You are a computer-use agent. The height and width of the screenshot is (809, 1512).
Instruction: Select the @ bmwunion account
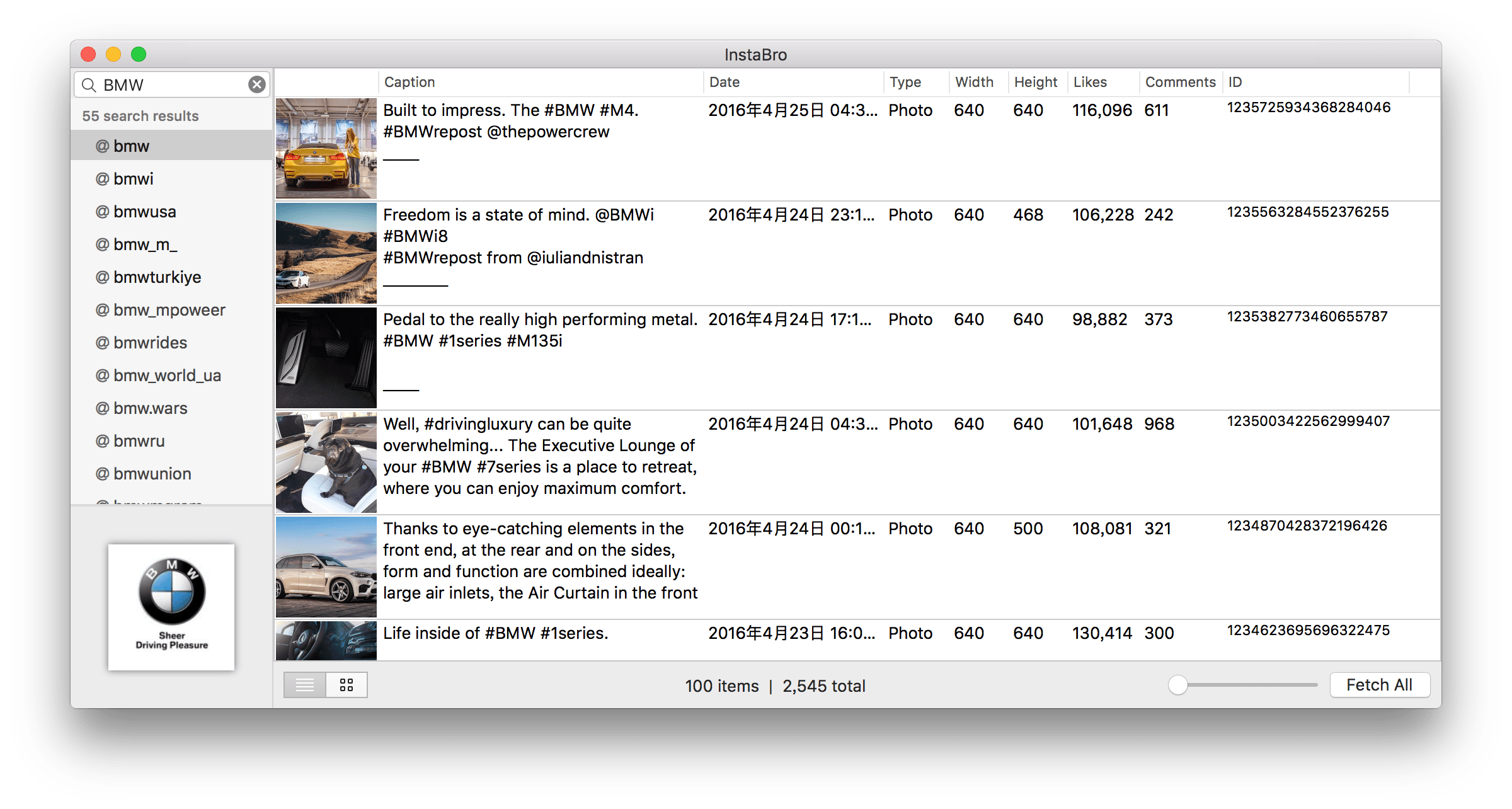(171, 473)
